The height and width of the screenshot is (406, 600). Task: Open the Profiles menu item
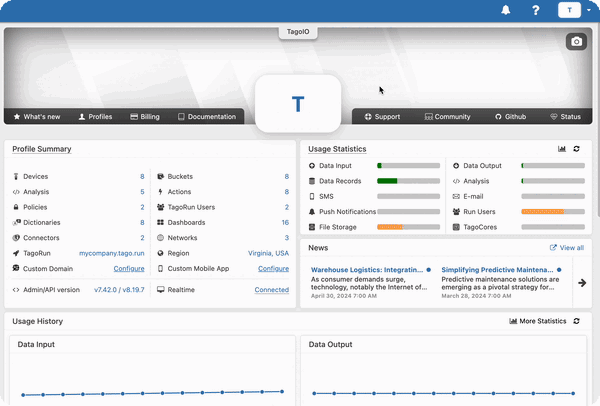tap(95, 117)
